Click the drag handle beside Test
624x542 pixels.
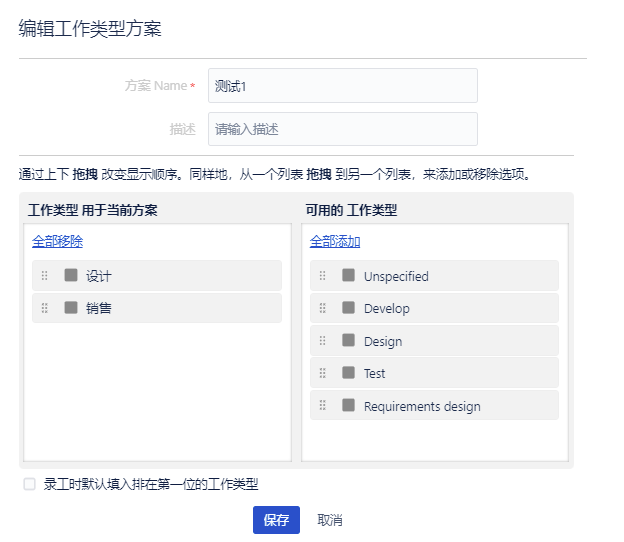pos(322,373)
